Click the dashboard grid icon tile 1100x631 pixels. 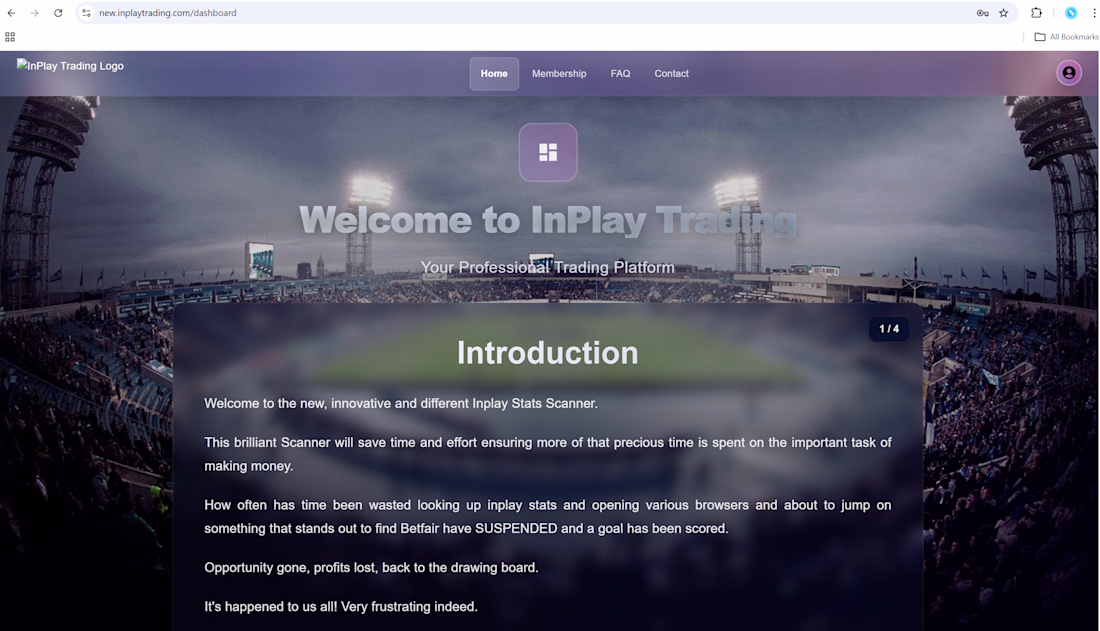pyautogui.click(x=548, y=152)
